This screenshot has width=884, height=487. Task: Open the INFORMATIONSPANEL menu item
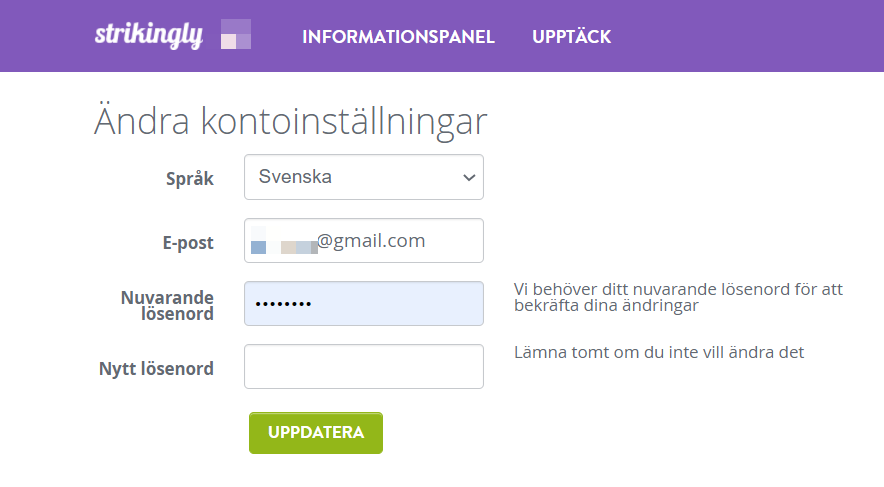click(x=398, y=37)
